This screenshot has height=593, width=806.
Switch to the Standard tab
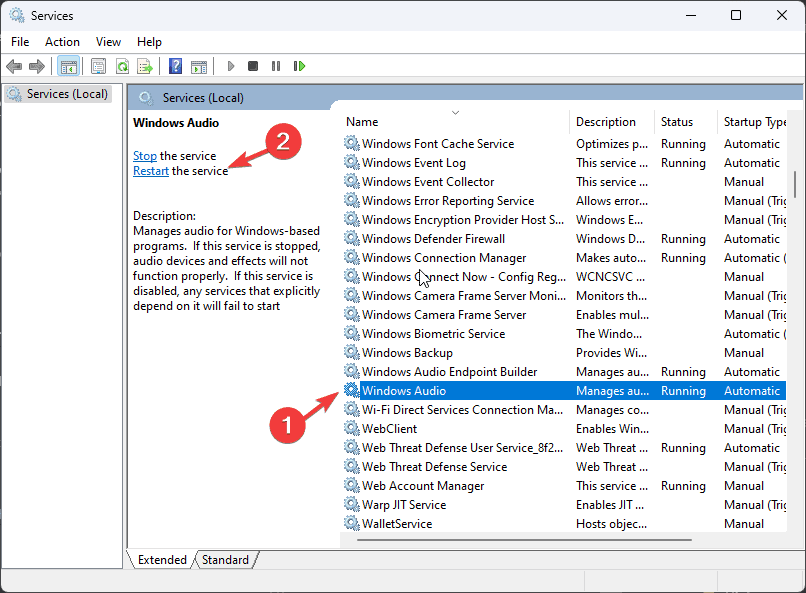(225, 560)
